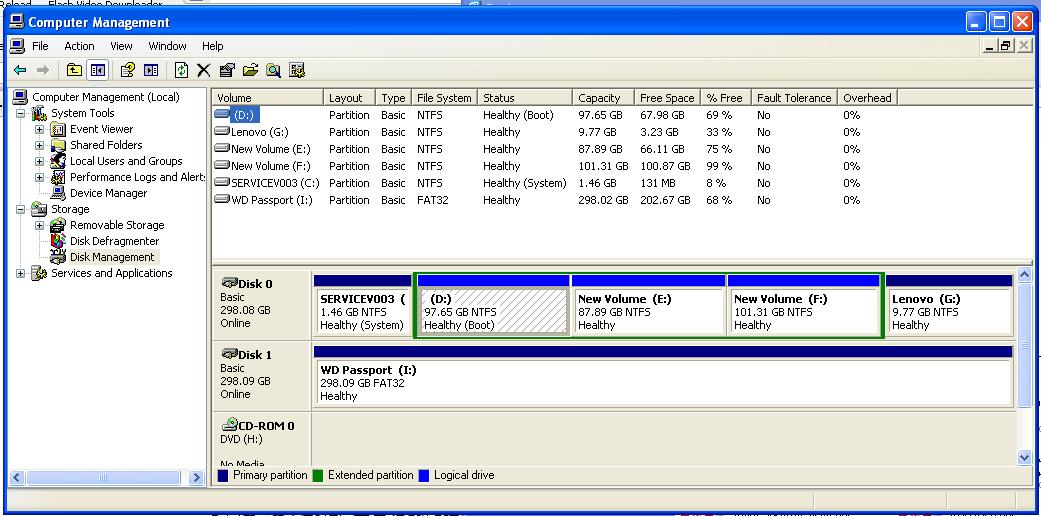Click the Up One Level folder icon

(x=74, y=70)
